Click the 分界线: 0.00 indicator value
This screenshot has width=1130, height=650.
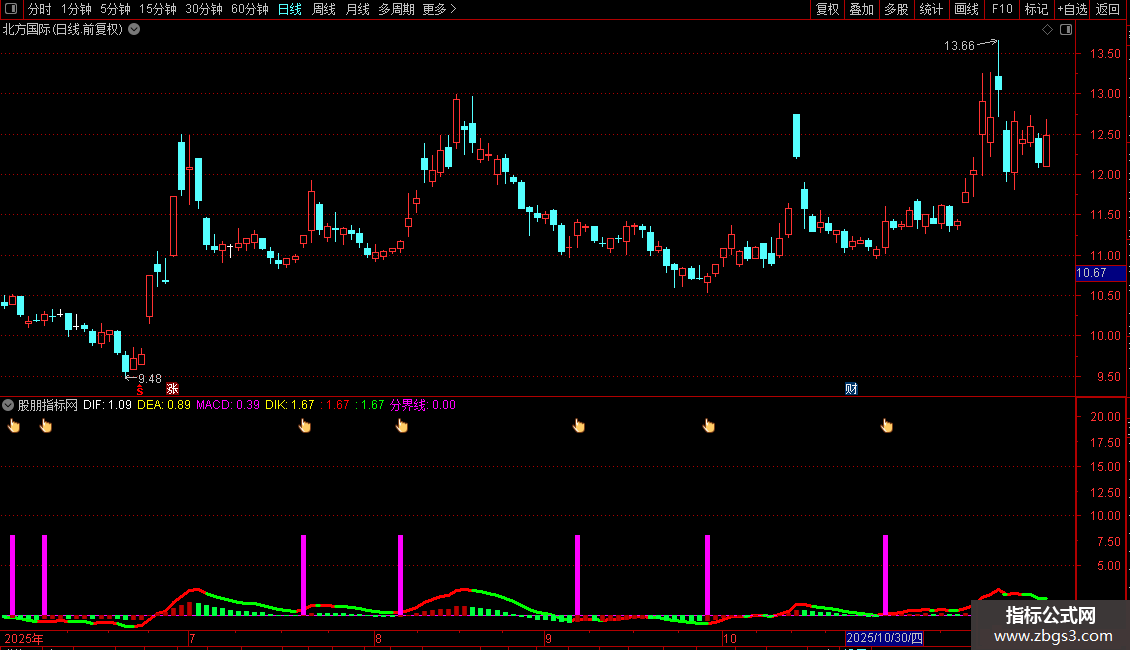pyautogui.click(x=423, y=405)
